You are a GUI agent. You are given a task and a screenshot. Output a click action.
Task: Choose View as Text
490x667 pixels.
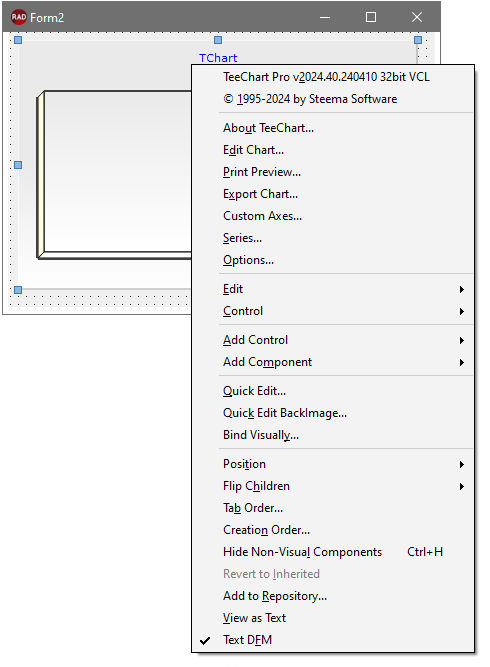(333, 618)
